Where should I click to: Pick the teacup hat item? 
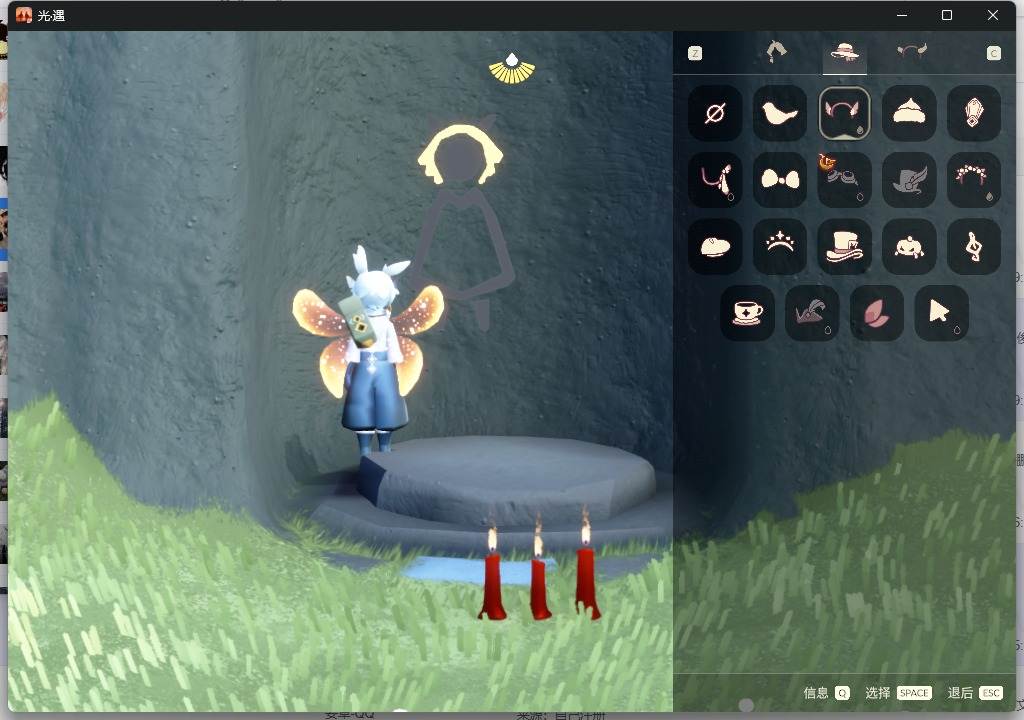(x=748, y=313)
